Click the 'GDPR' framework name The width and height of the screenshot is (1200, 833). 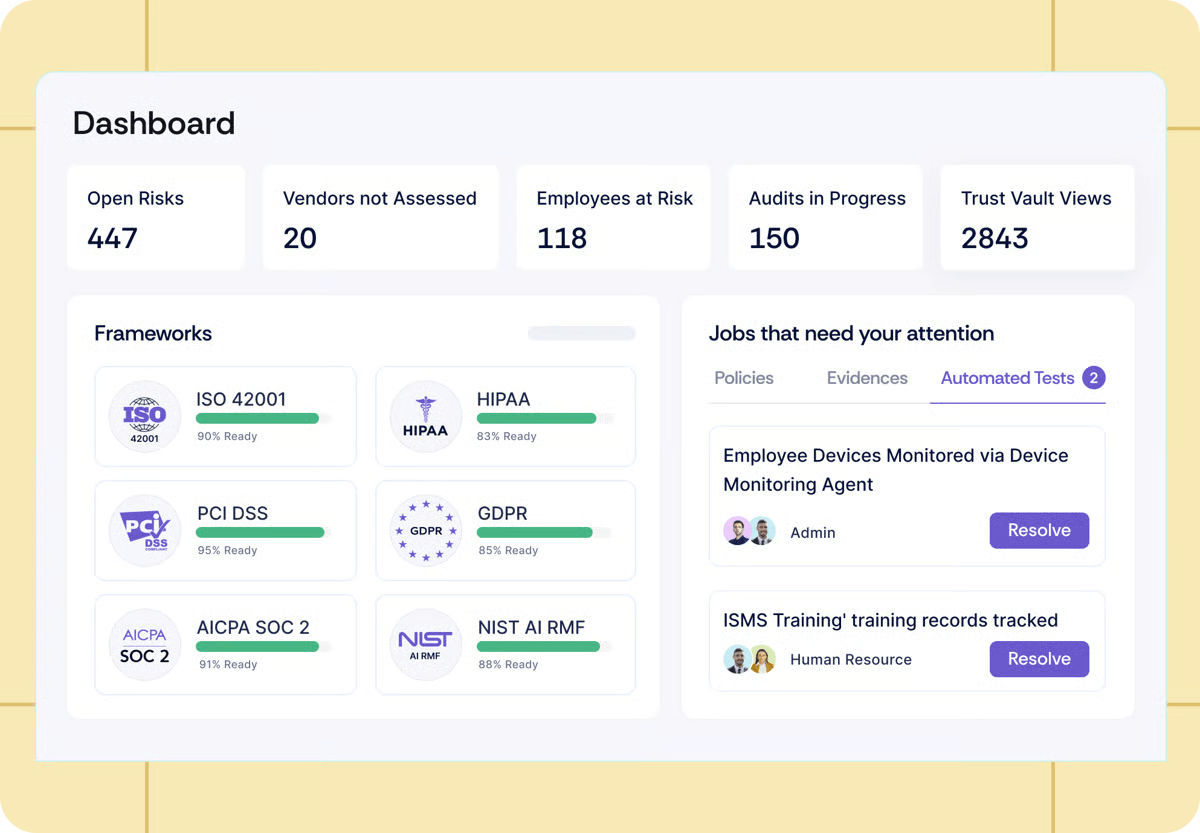[x=502, y=513]
